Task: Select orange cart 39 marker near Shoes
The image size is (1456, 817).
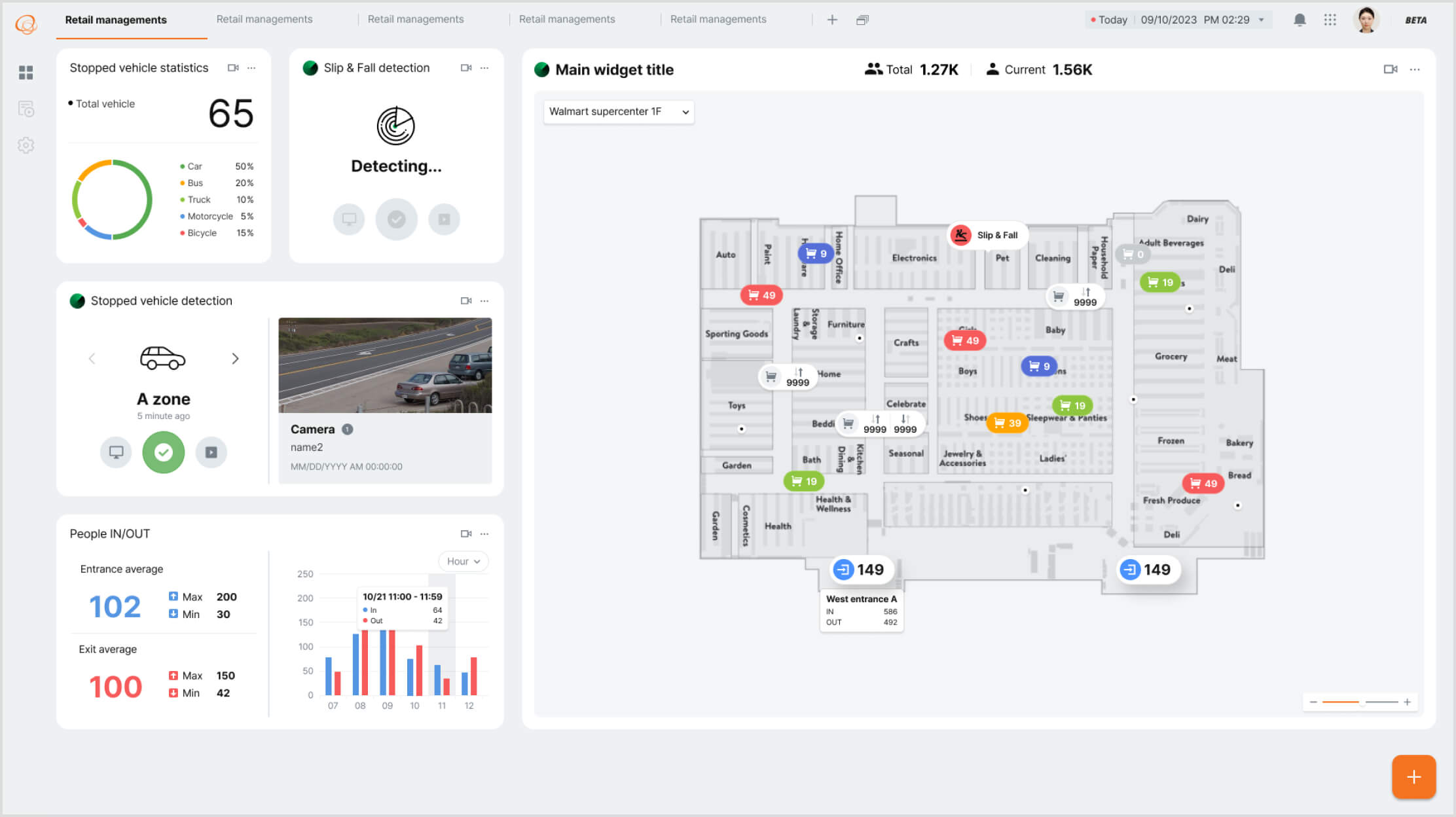Action: 1007,423
